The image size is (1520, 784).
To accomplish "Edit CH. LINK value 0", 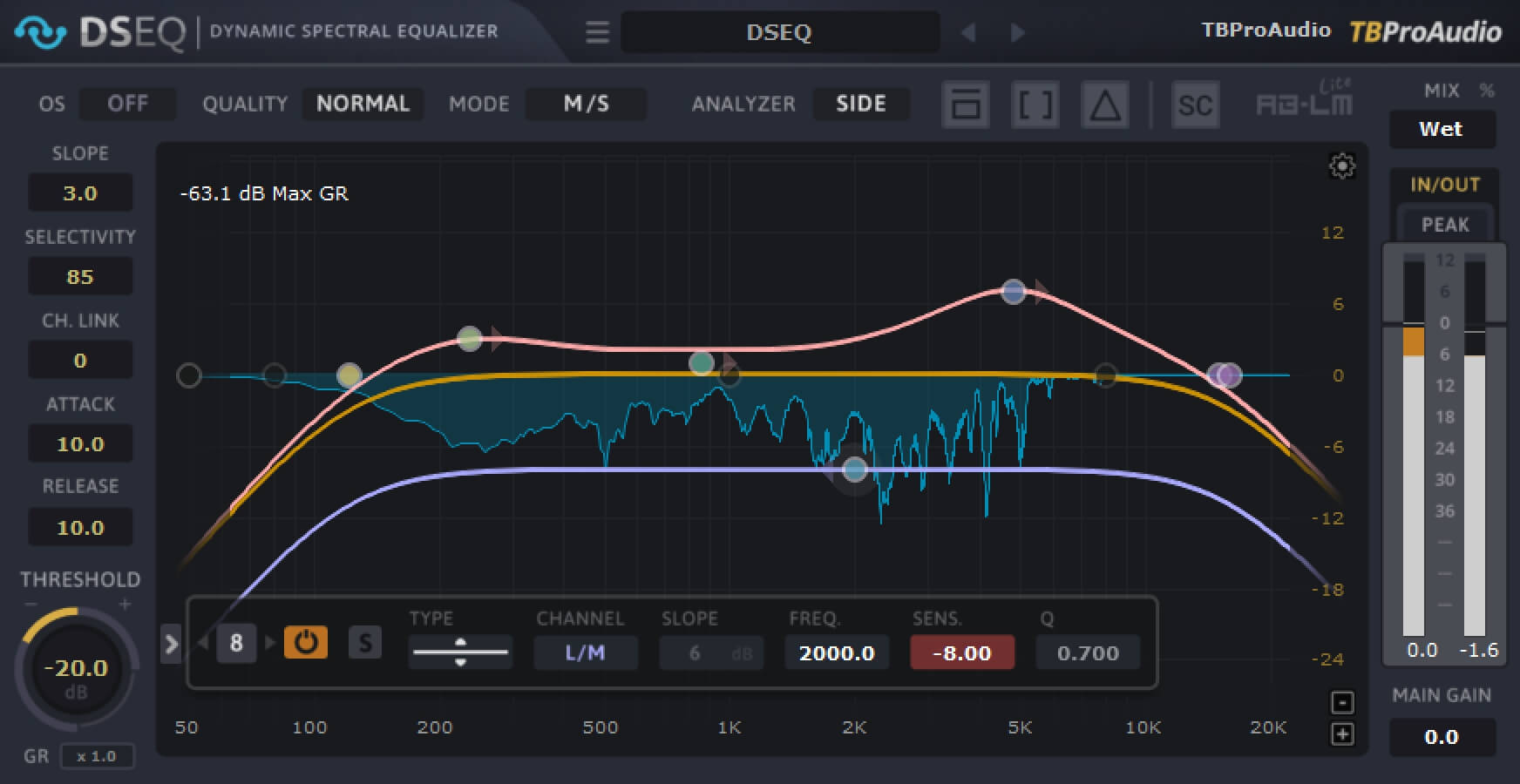I will click(x=80, y=360).
